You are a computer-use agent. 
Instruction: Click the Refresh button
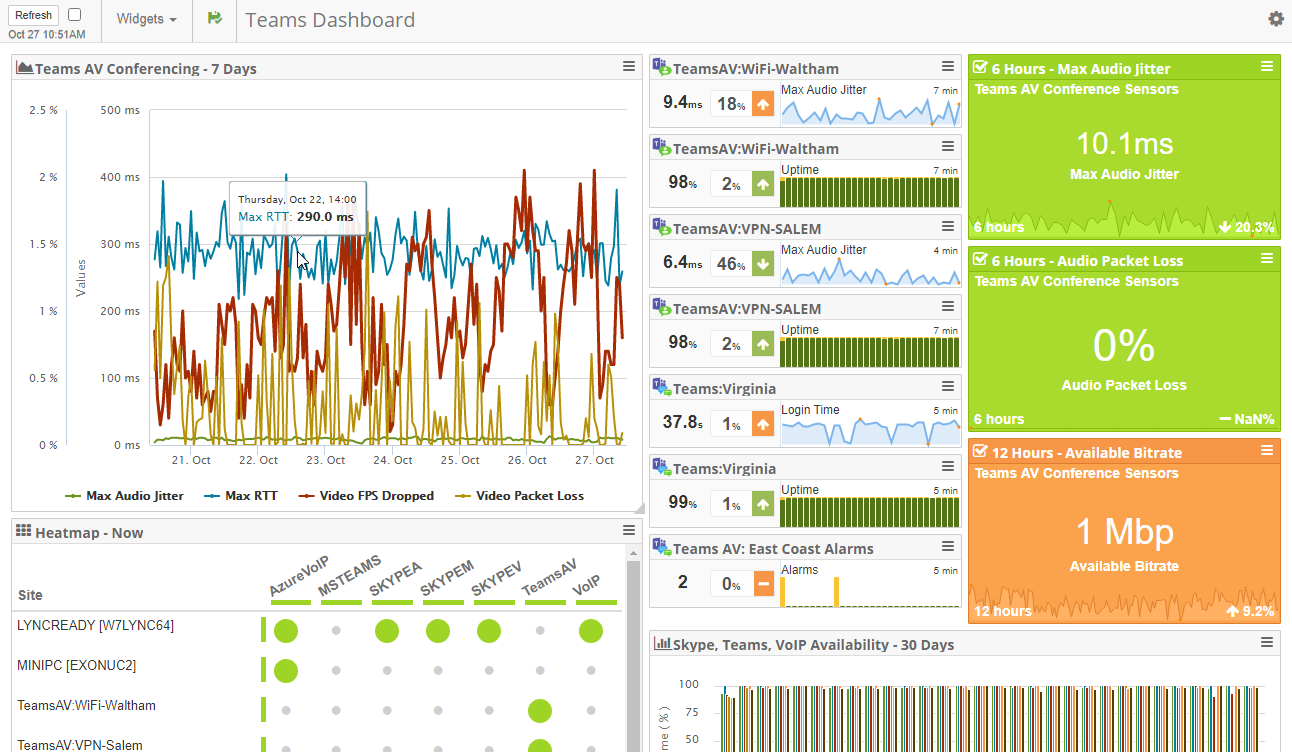(x=34, y=15)
